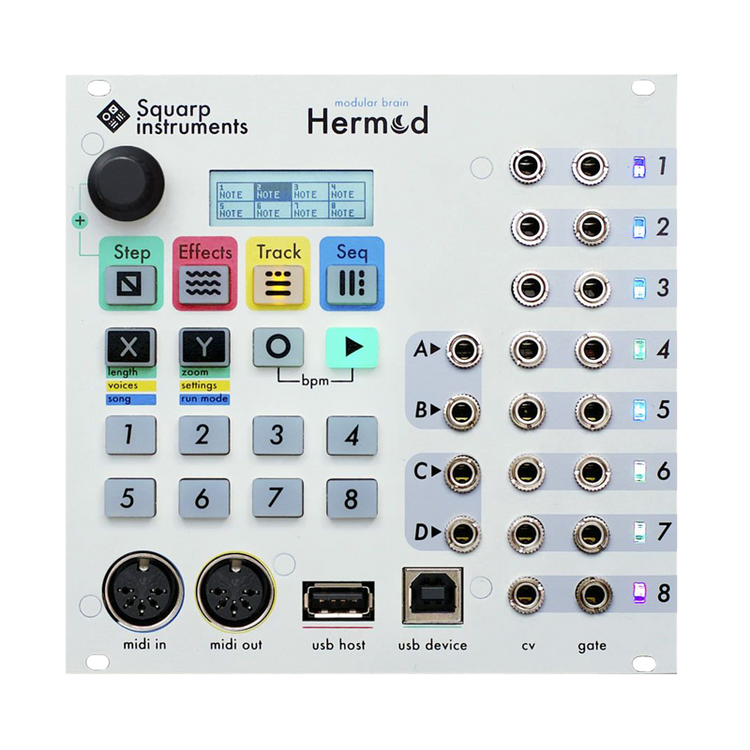Click the LED indicator for output 1
This screenshot has height=750, width=750.
click(x=639, y=167)
